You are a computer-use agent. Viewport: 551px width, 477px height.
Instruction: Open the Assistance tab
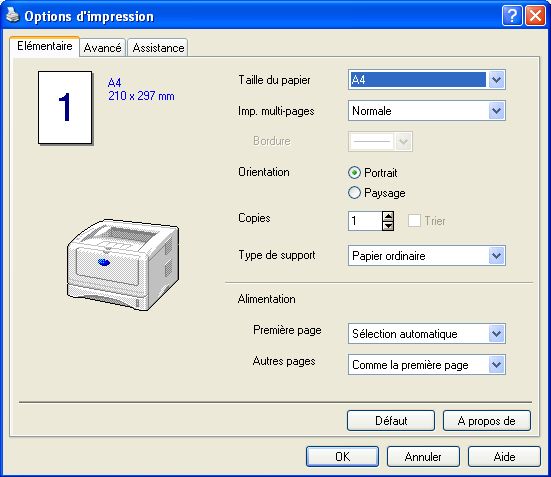[x=158, y=47]
